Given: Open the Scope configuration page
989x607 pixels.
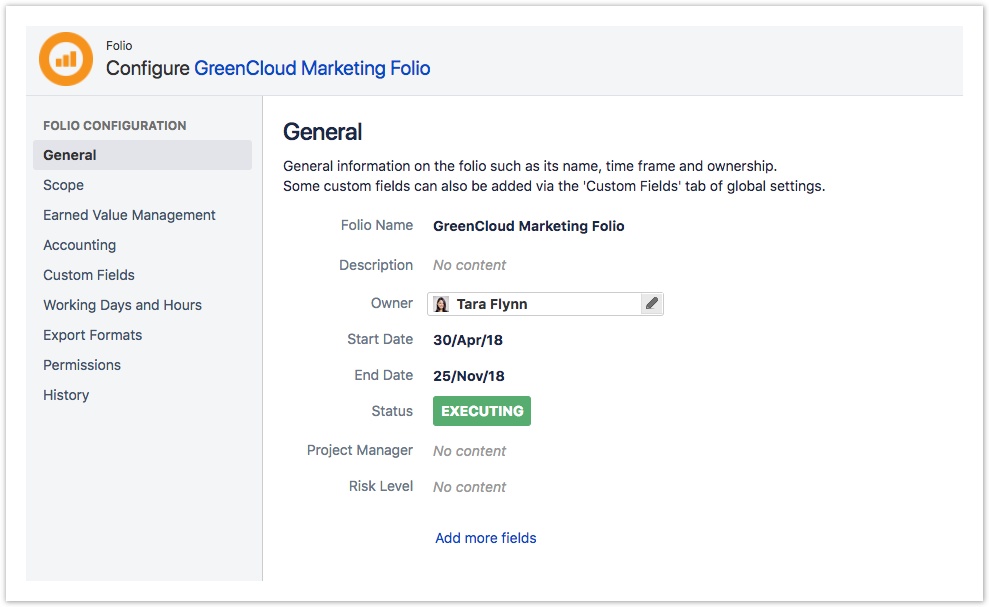Looking at the screenshot, I should point(63,185).
